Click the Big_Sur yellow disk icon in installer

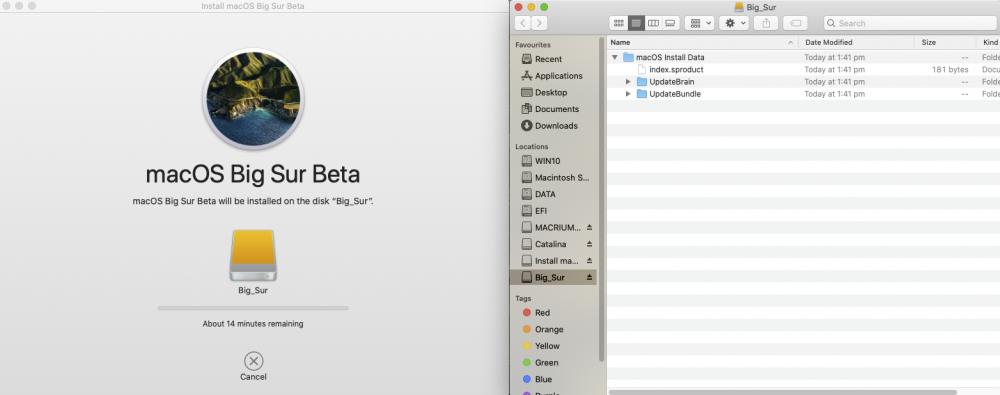253,255
